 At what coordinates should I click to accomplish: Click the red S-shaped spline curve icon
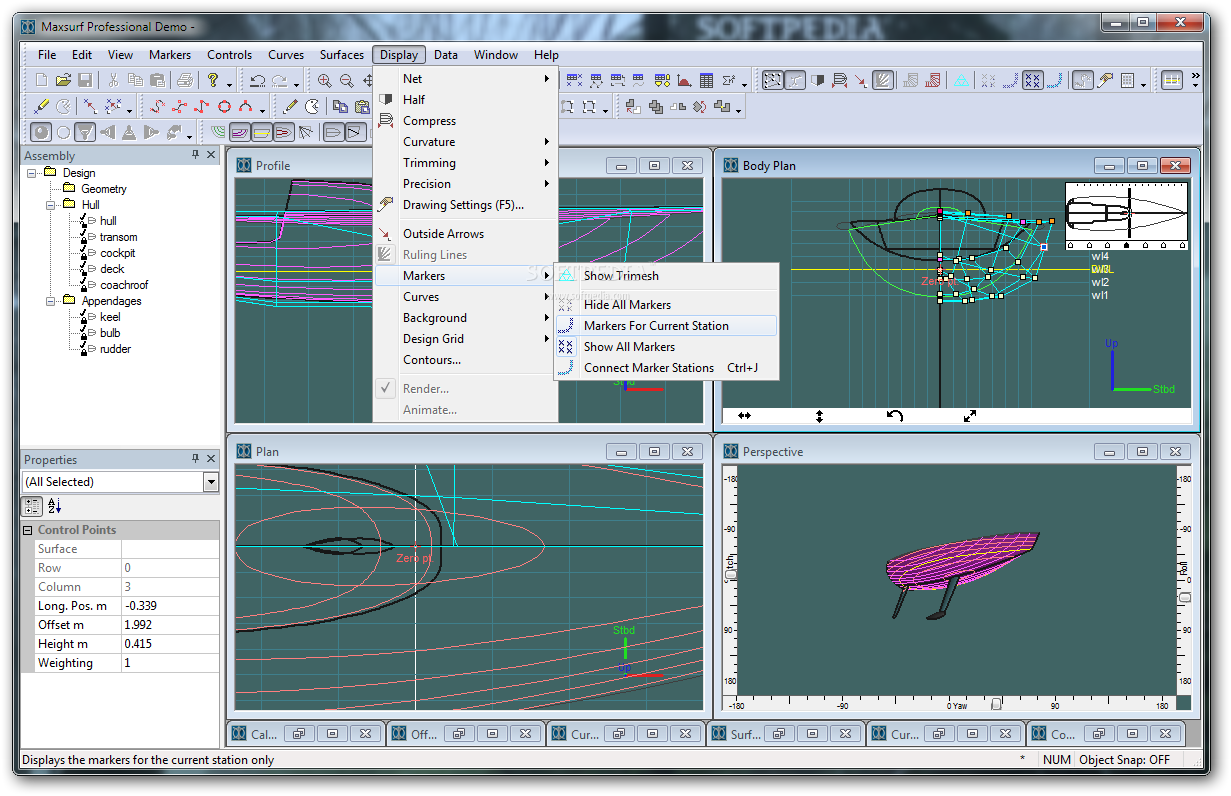coord(157,106)
